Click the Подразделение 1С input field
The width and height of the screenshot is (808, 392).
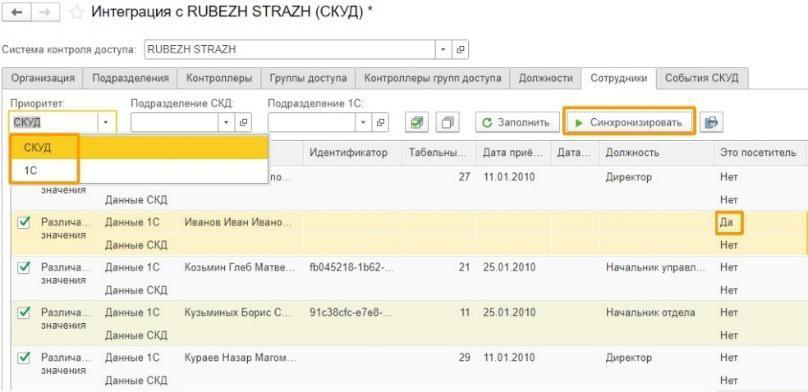[x=312, y=123]
